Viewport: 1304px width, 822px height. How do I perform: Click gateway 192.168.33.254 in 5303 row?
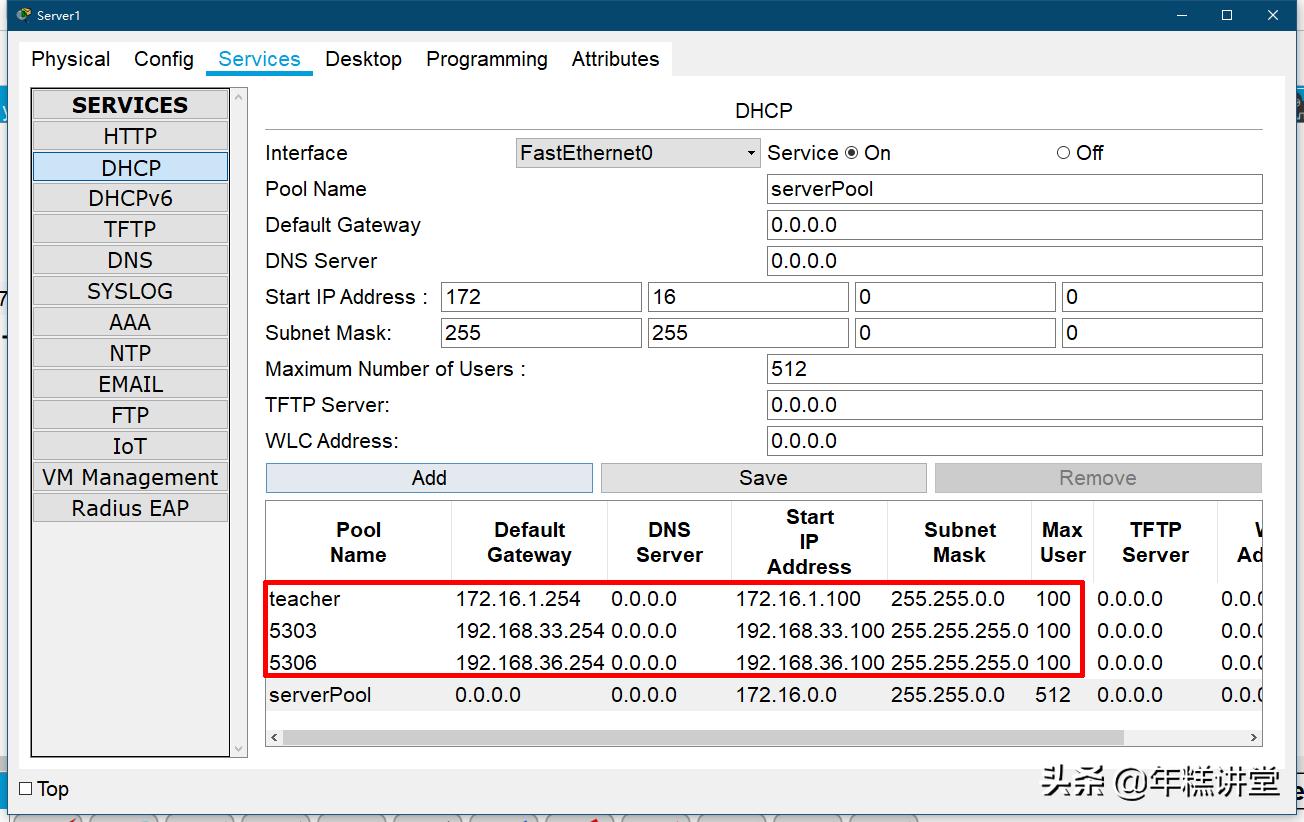coord(530,631)
